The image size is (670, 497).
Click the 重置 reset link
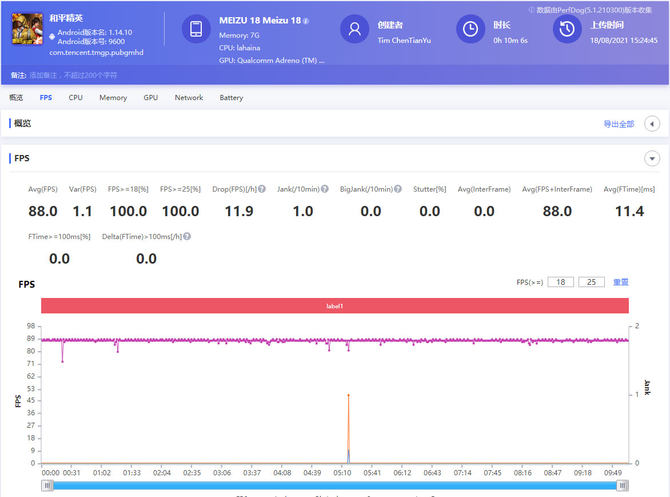620,282
